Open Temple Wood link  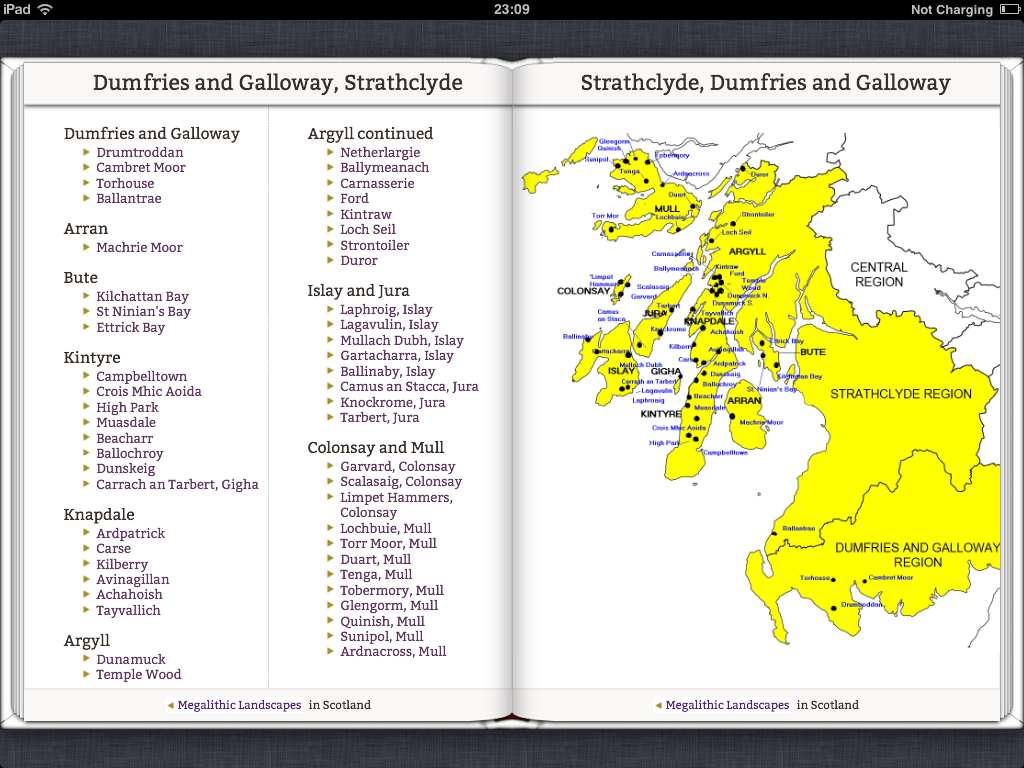pyautogui.click(x=138, y=675)
